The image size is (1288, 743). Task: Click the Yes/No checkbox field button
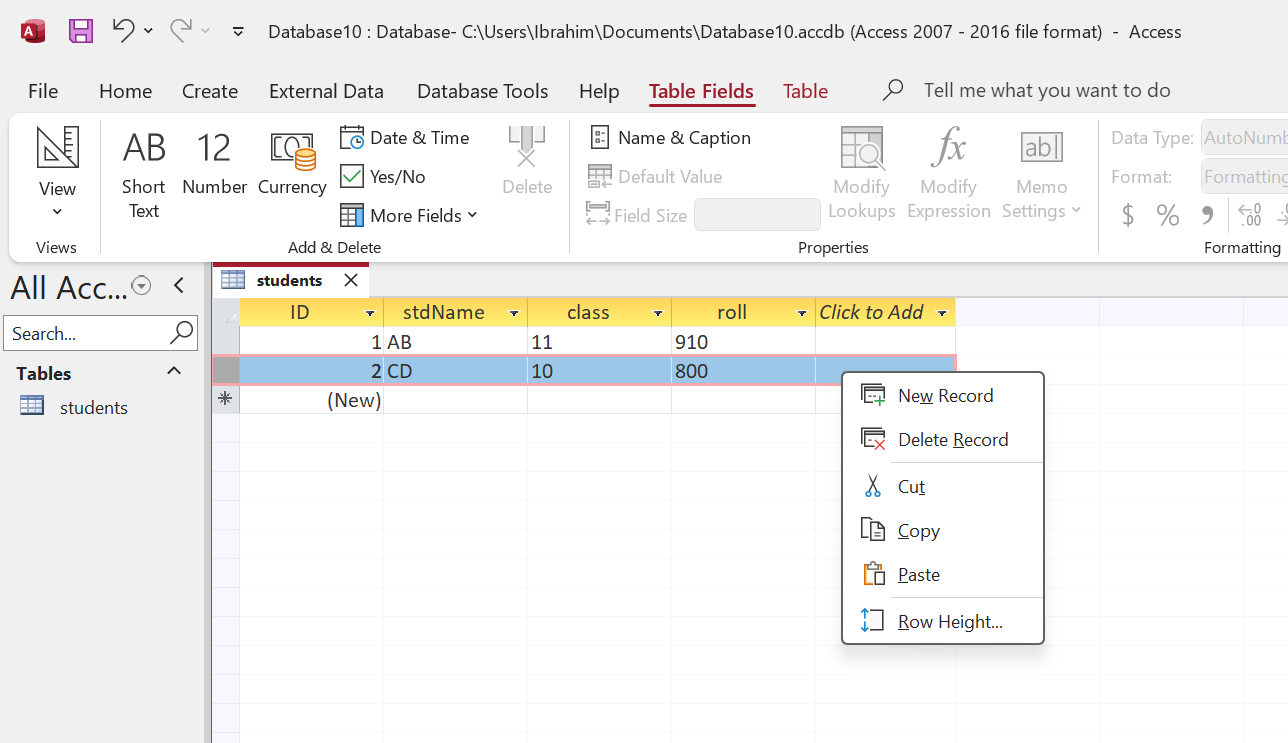coord(383,176)
